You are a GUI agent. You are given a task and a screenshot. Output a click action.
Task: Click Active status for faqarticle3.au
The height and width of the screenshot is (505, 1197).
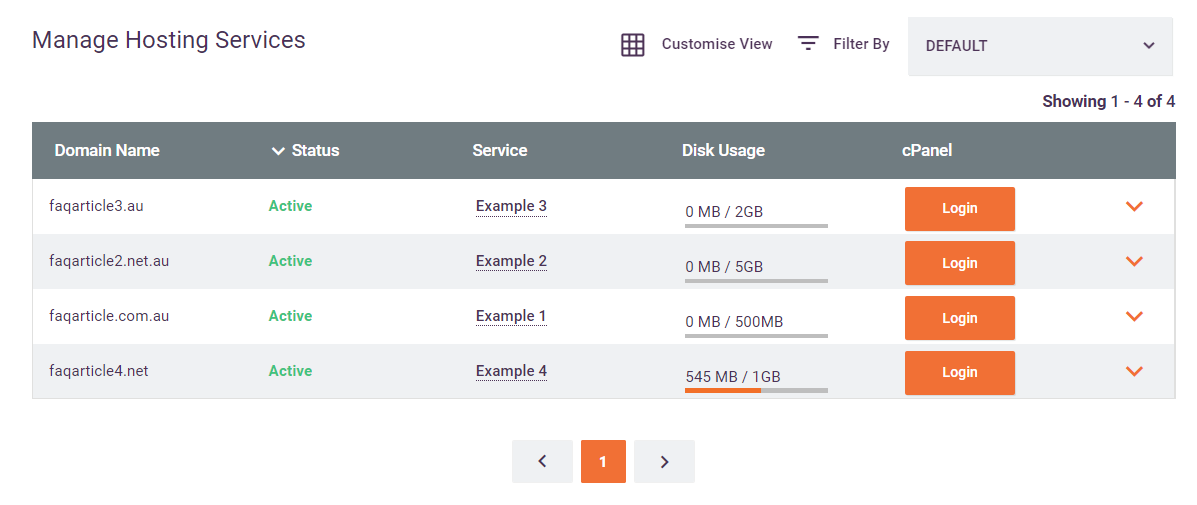(x=290, y=206)
